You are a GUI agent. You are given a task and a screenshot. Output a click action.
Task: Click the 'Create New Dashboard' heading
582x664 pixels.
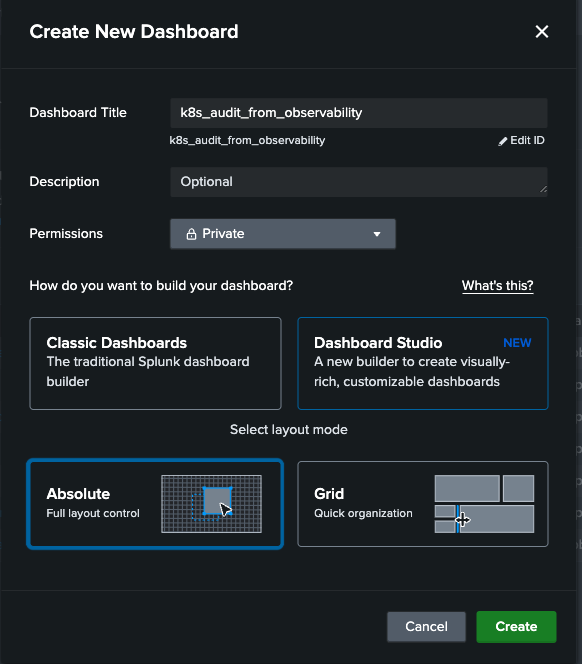(x=134, y=32)
